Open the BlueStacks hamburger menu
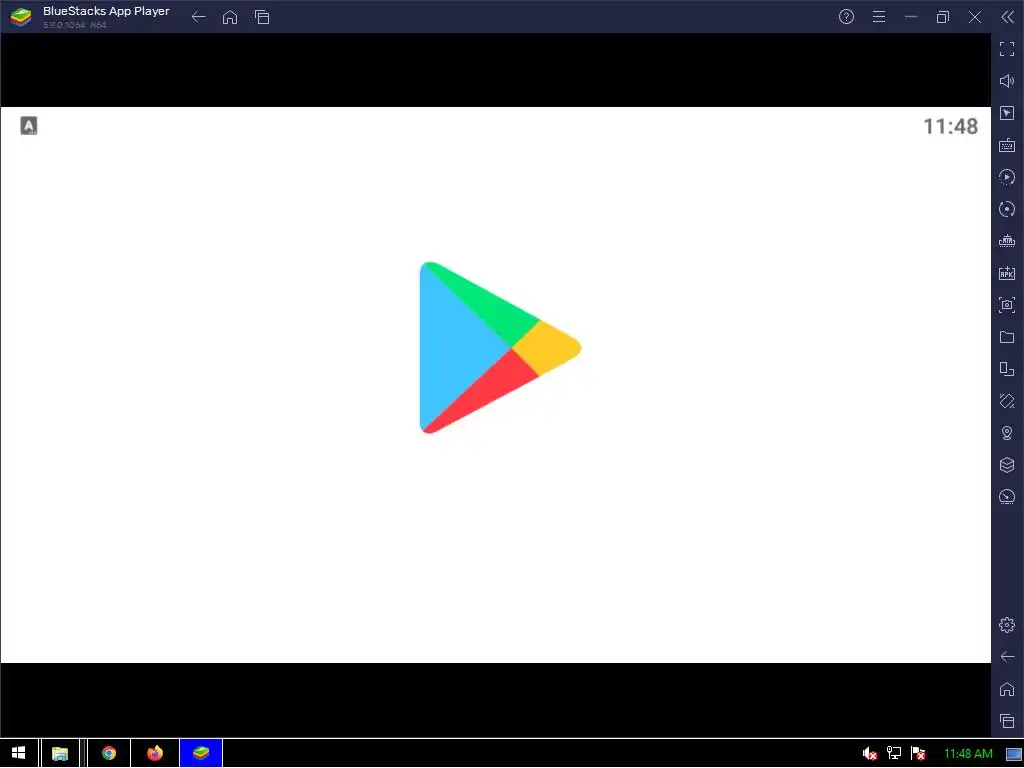 (x=879, y=17)
